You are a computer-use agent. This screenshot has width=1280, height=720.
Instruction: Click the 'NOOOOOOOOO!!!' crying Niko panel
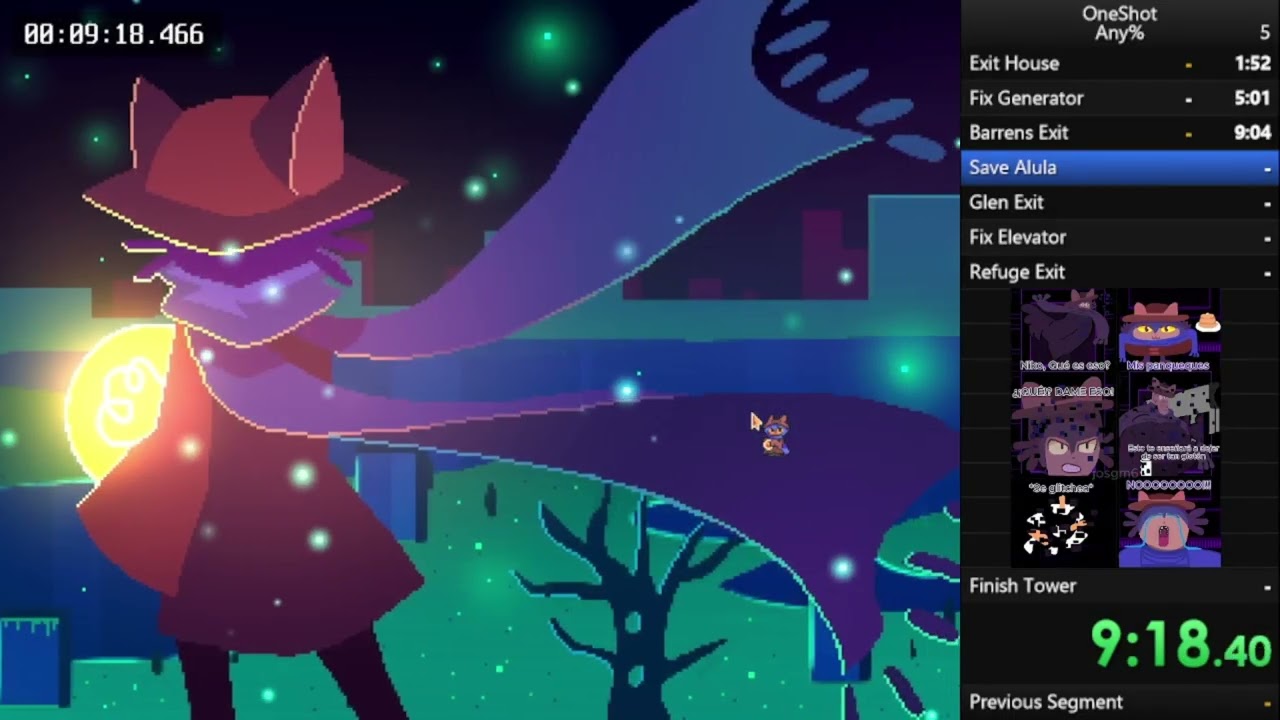(1168, 523)
